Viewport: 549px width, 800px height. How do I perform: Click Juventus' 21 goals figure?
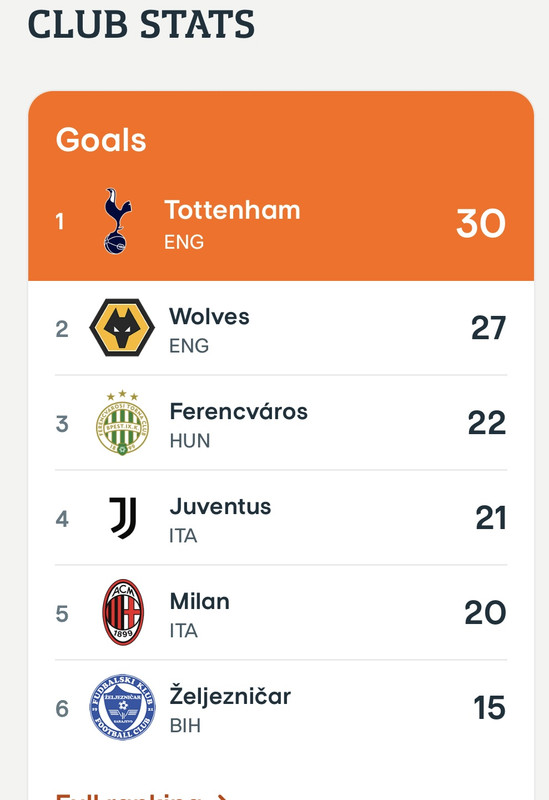point(490,517)
